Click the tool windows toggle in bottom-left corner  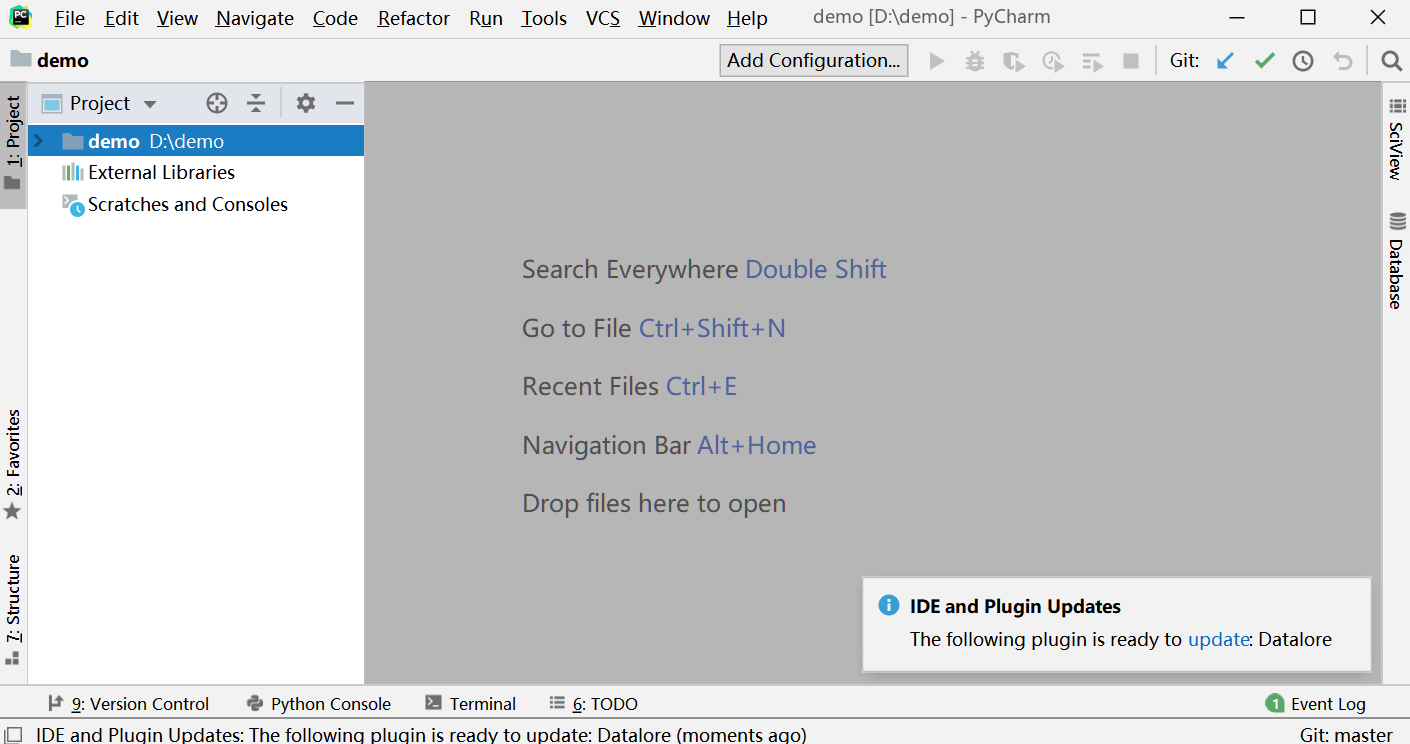13,735
